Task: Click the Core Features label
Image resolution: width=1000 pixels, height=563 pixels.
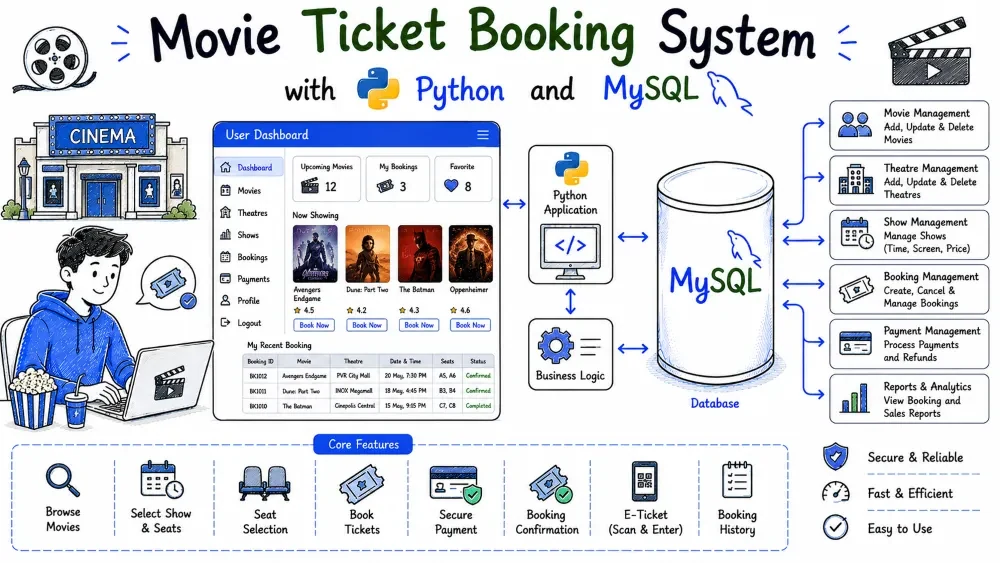Action: tap(364, 444)
